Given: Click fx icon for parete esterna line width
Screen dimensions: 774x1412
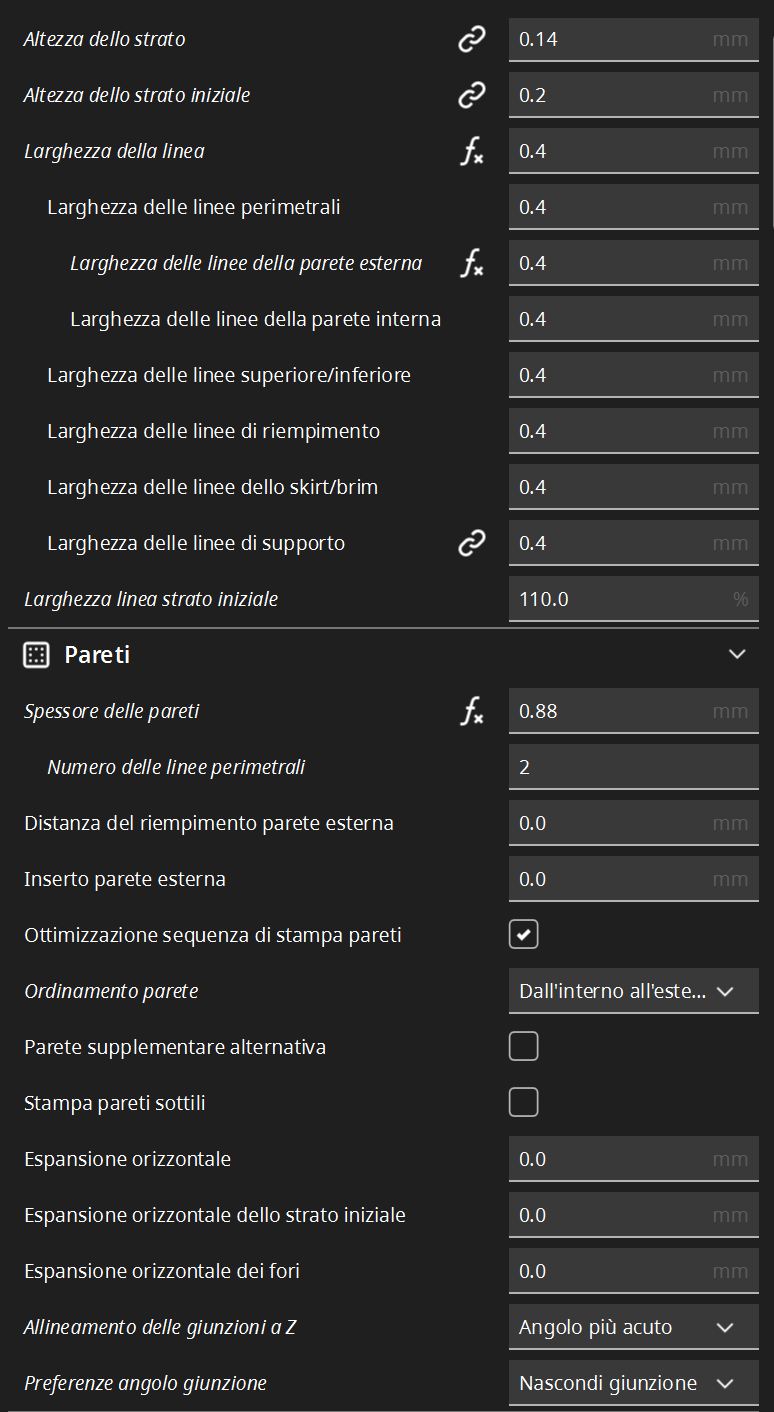Looking at the screenshot, I should click(471, 263).
